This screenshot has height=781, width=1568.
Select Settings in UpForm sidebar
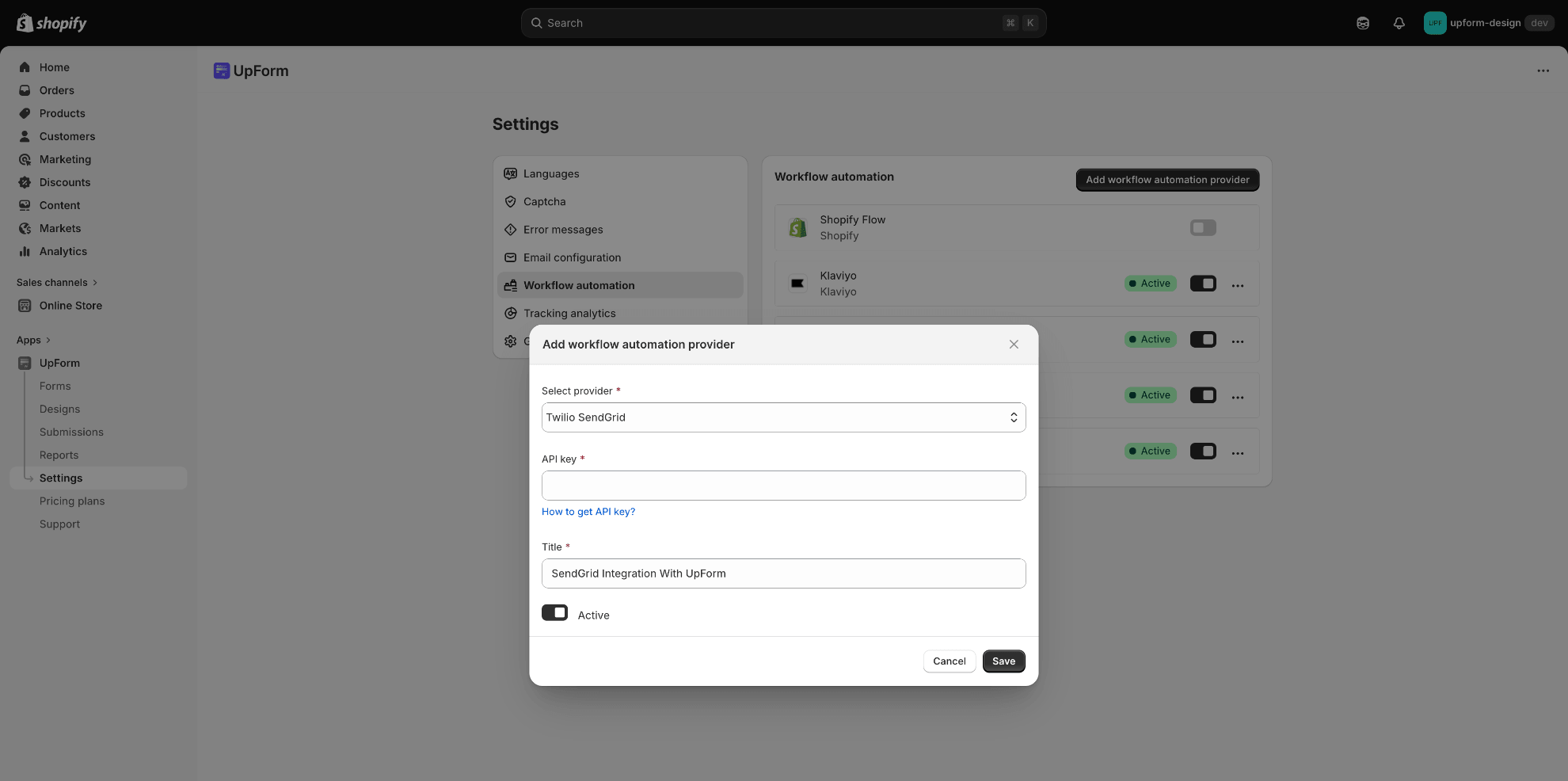(99, 478)
